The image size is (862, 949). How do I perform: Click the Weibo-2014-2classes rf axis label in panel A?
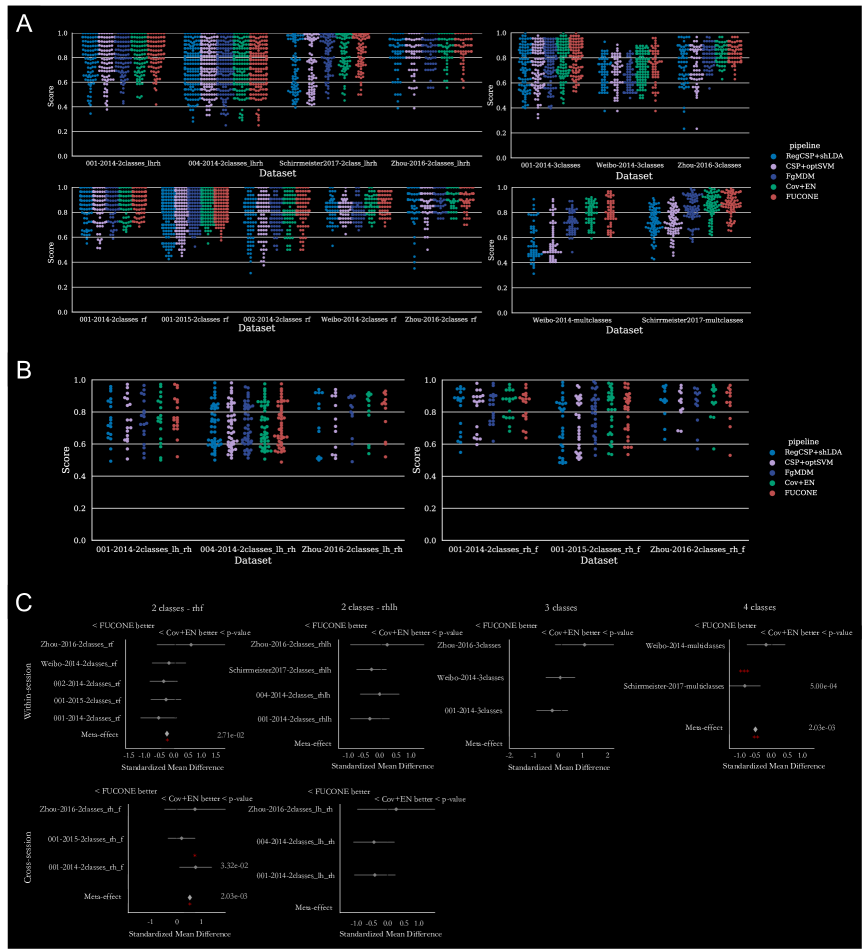358,320
